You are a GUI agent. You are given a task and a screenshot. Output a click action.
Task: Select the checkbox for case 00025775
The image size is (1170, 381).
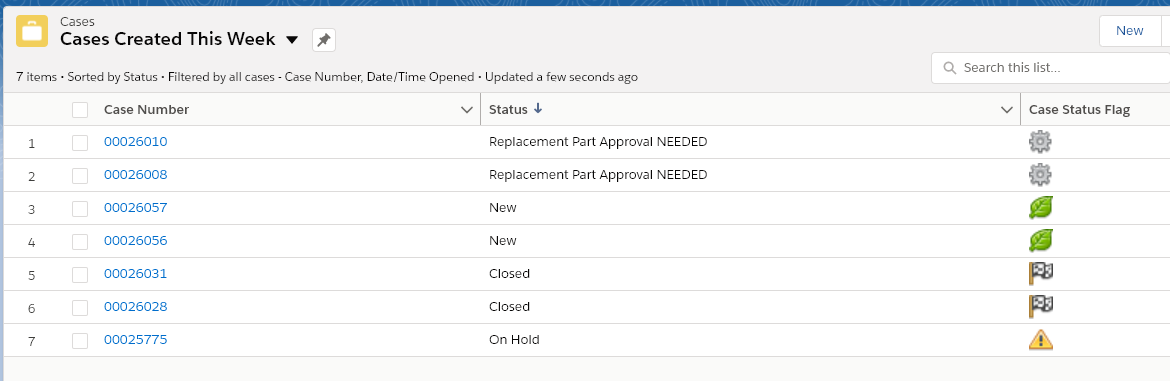80,340
